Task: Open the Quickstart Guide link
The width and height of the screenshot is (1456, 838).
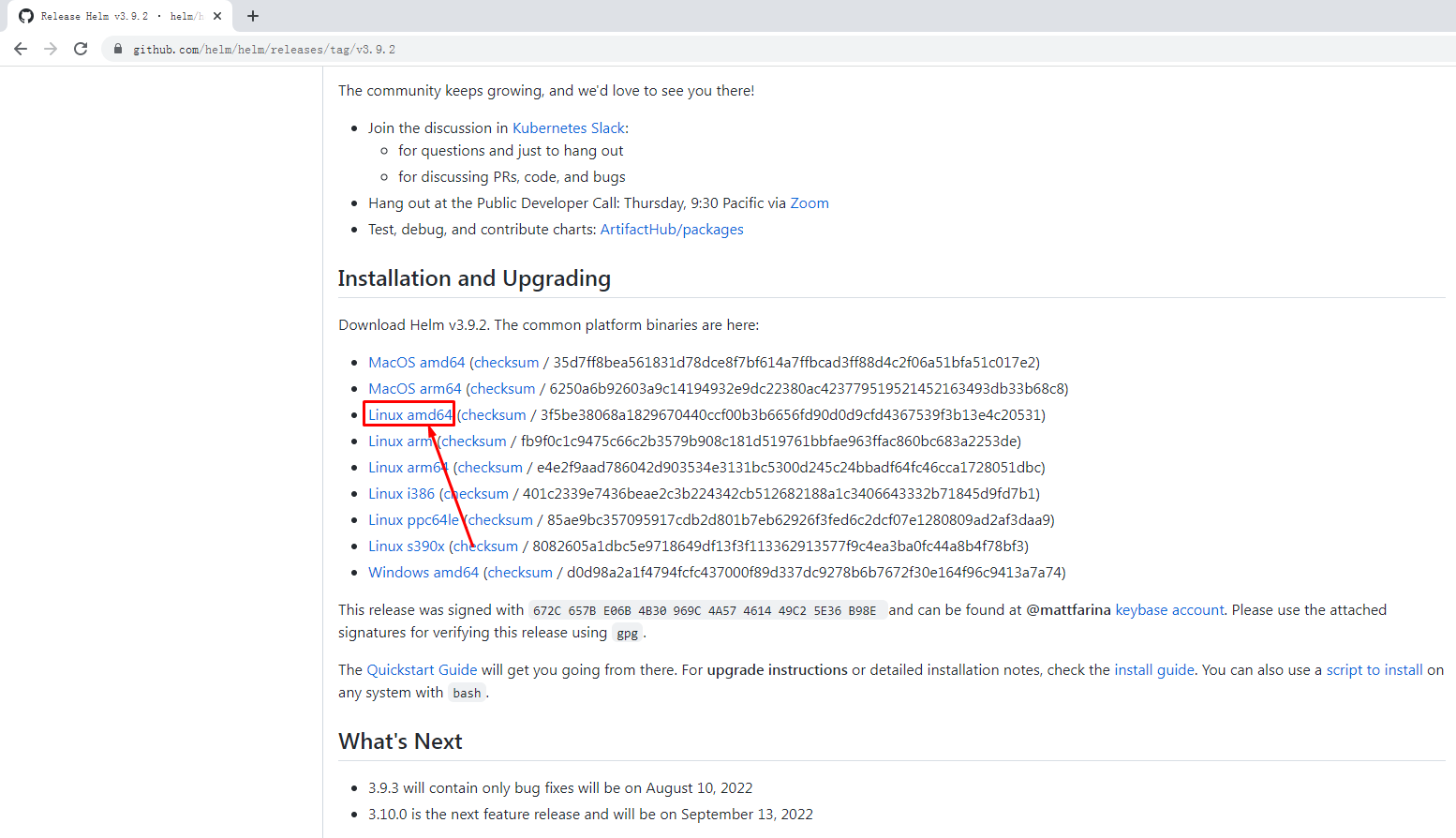Action: click(422, 669)
